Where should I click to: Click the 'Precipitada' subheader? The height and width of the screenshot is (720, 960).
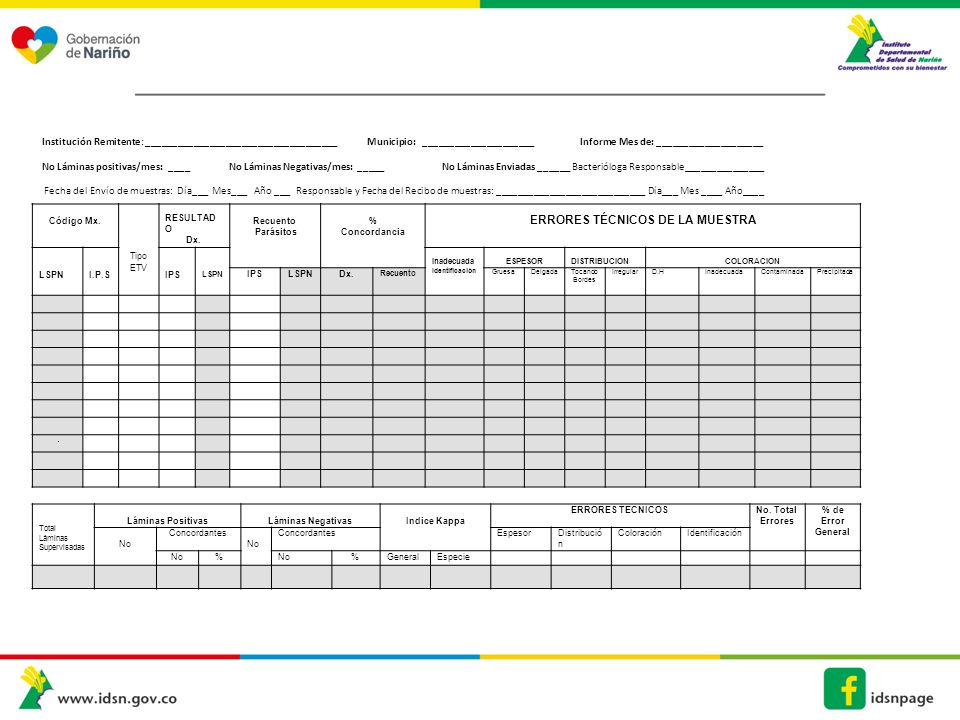[x=834, y=271]
